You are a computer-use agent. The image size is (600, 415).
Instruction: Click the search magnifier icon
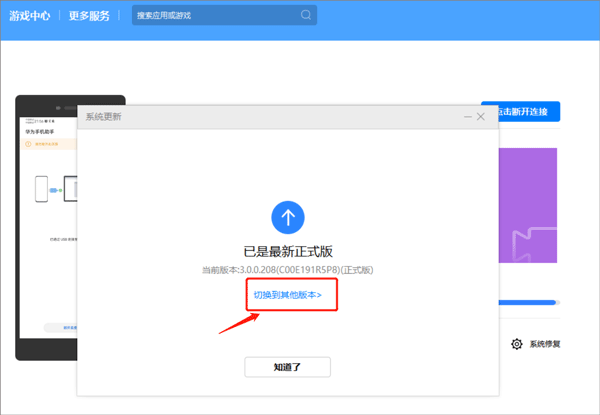tap(305, 15)
